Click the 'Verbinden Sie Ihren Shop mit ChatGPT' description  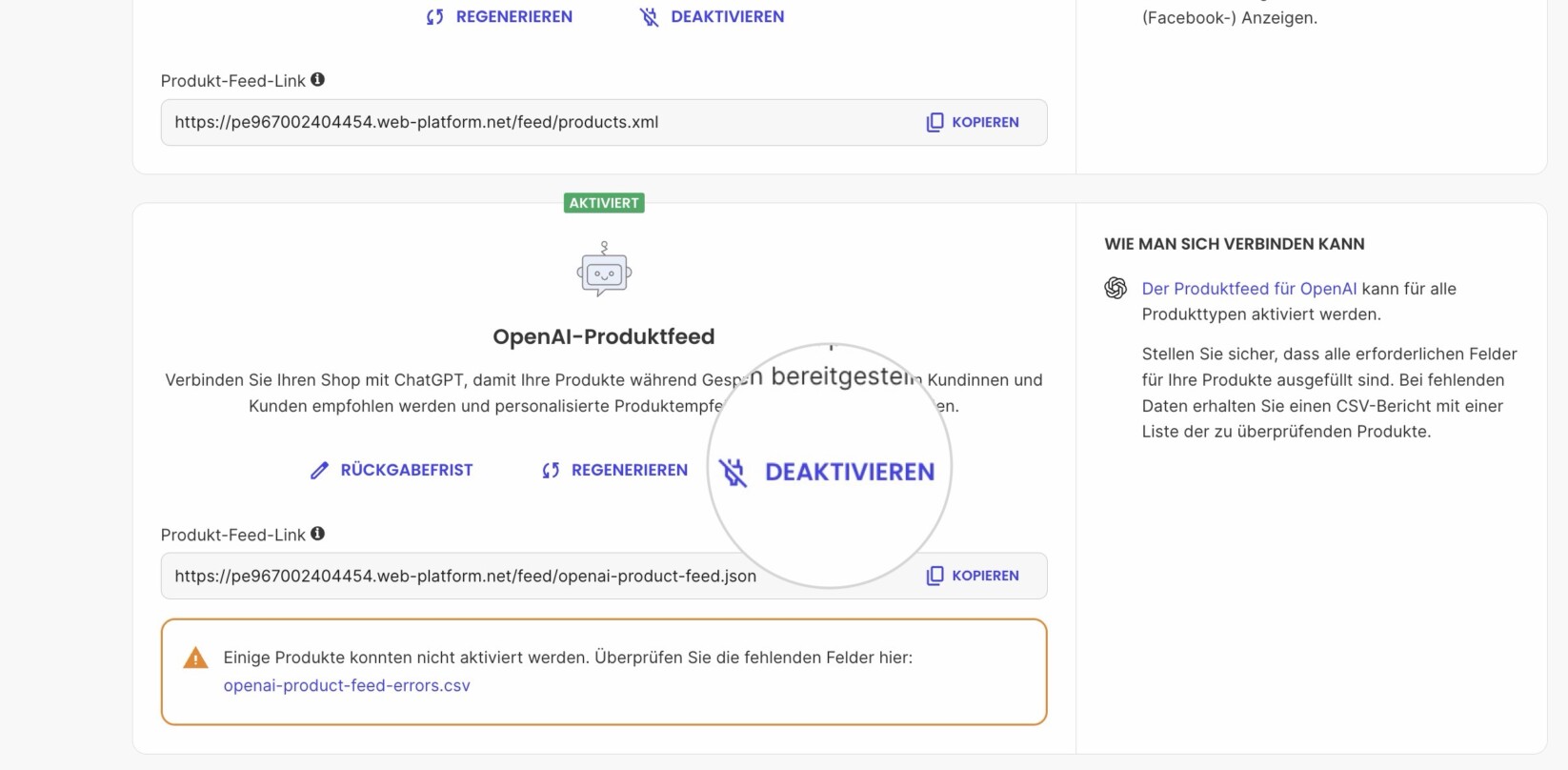coord(604,393)
